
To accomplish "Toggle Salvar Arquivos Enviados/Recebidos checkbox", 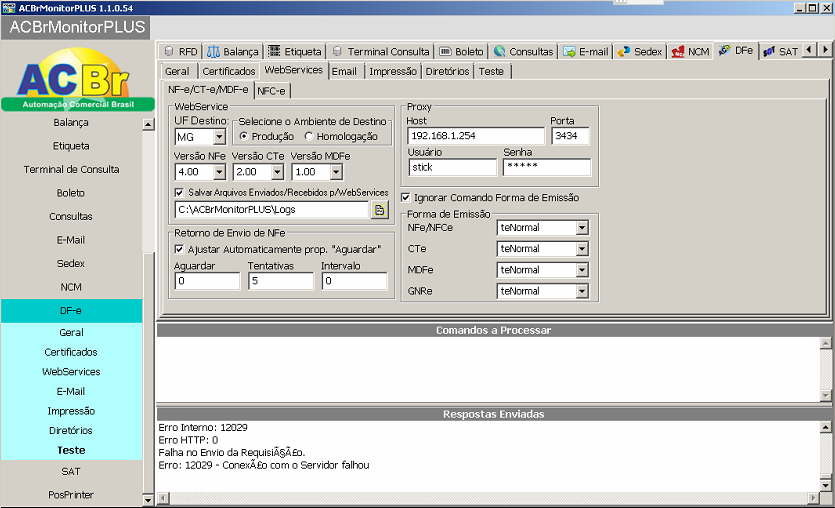I will (x=179, y=192).
